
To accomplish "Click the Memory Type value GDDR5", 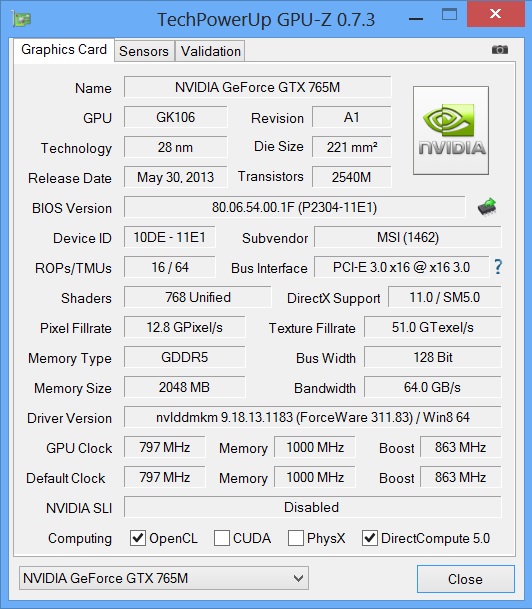I will (x=184, y=357).
